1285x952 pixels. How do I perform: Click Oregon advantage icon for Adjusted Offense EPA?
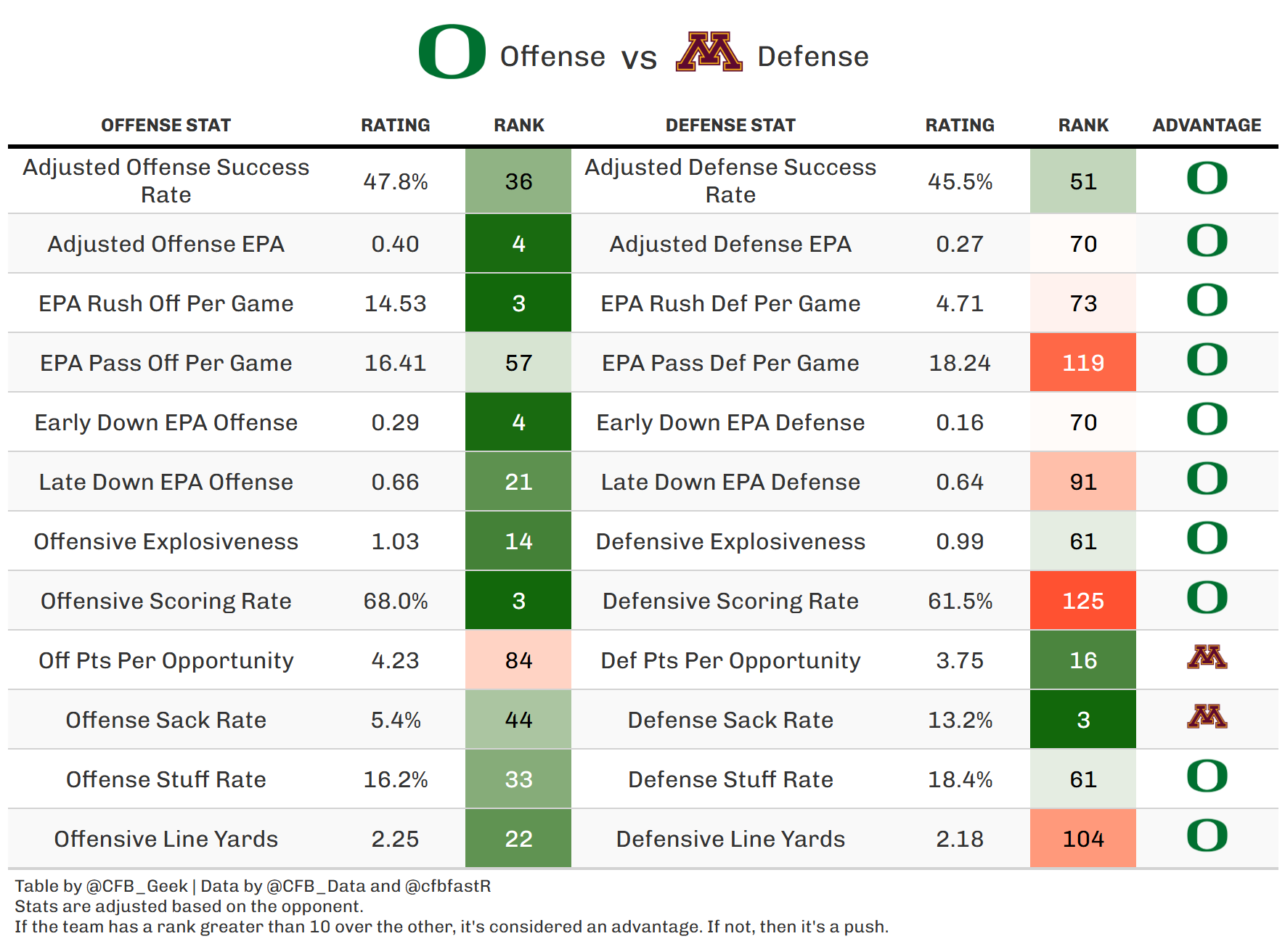click(1207, 241)
